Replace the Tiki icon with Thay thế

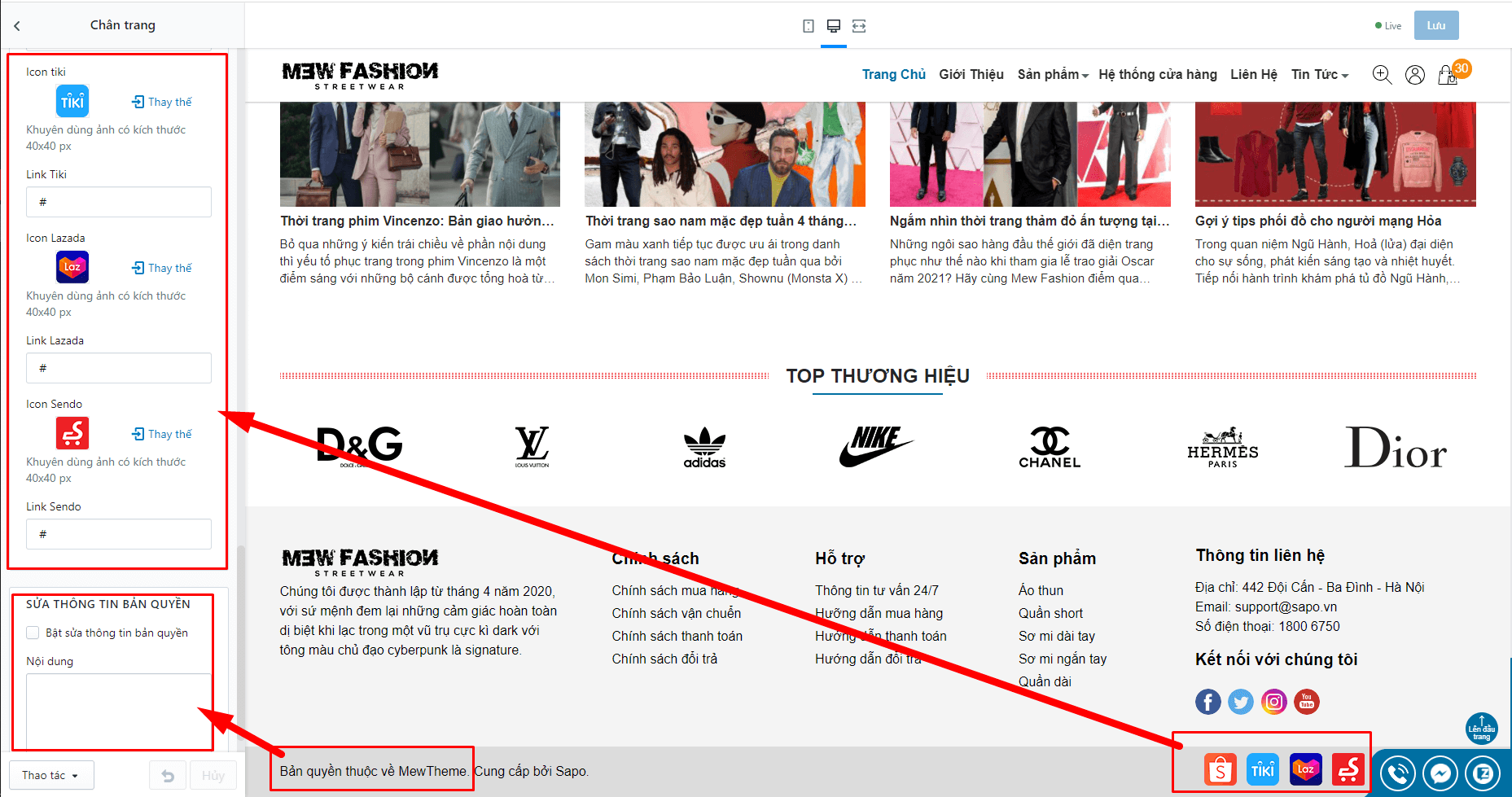click(x=162, y=102)
